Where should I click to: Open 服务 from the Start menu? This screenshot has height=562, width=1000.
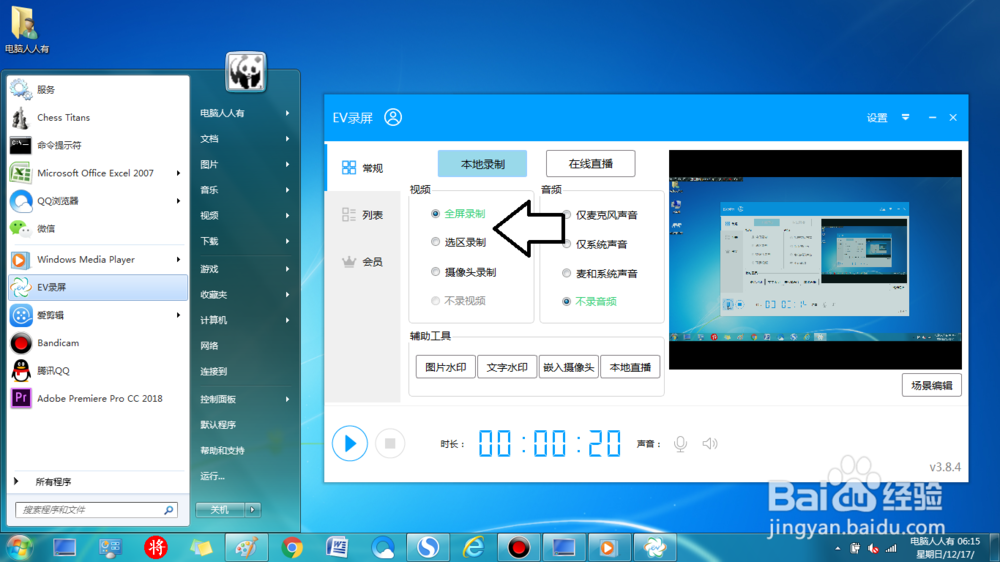click(98, 90)
